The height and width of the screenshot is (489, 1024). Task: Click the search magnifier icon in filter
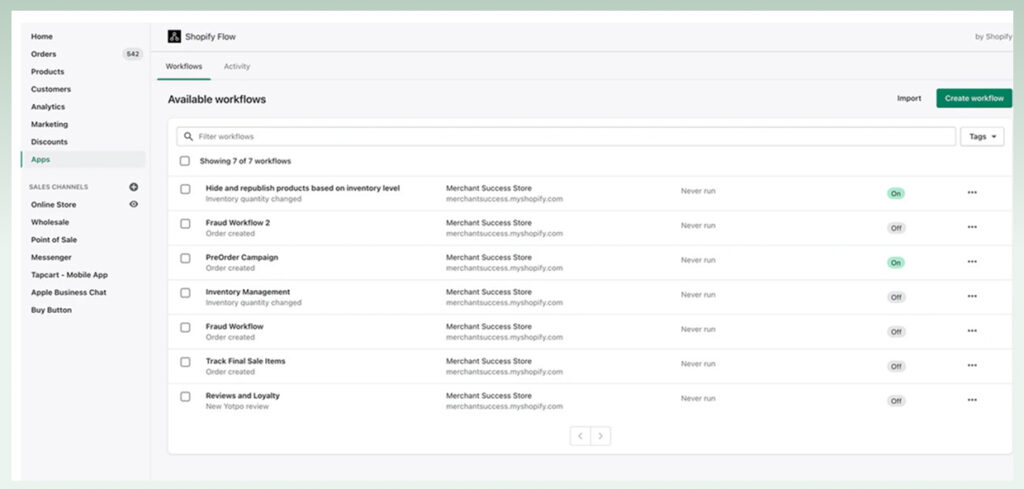189,136
